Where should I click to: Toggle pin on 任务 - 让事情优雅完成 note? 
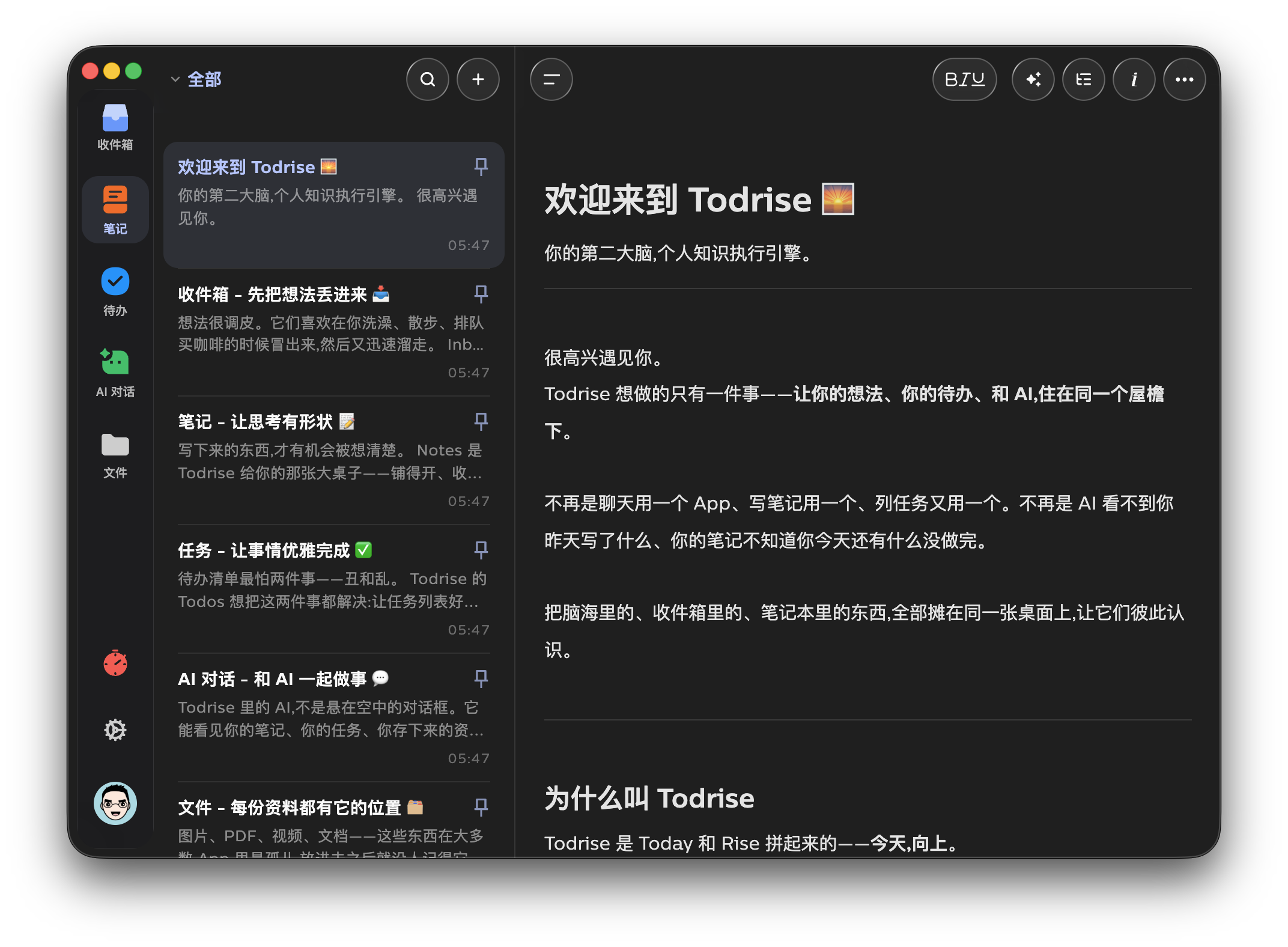coord(481,550)
